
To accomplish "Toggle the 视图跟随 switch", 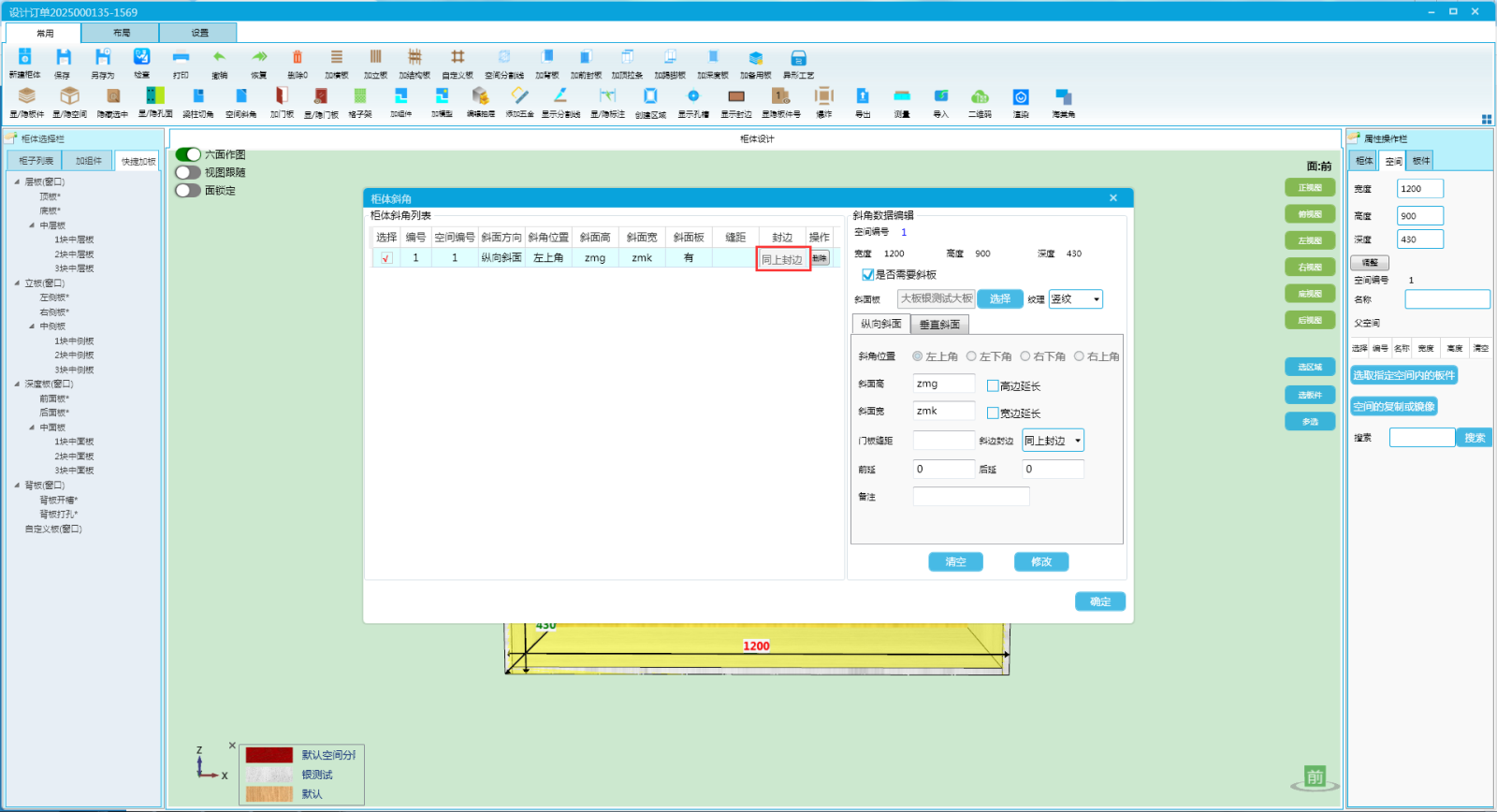I will point(188,172).
